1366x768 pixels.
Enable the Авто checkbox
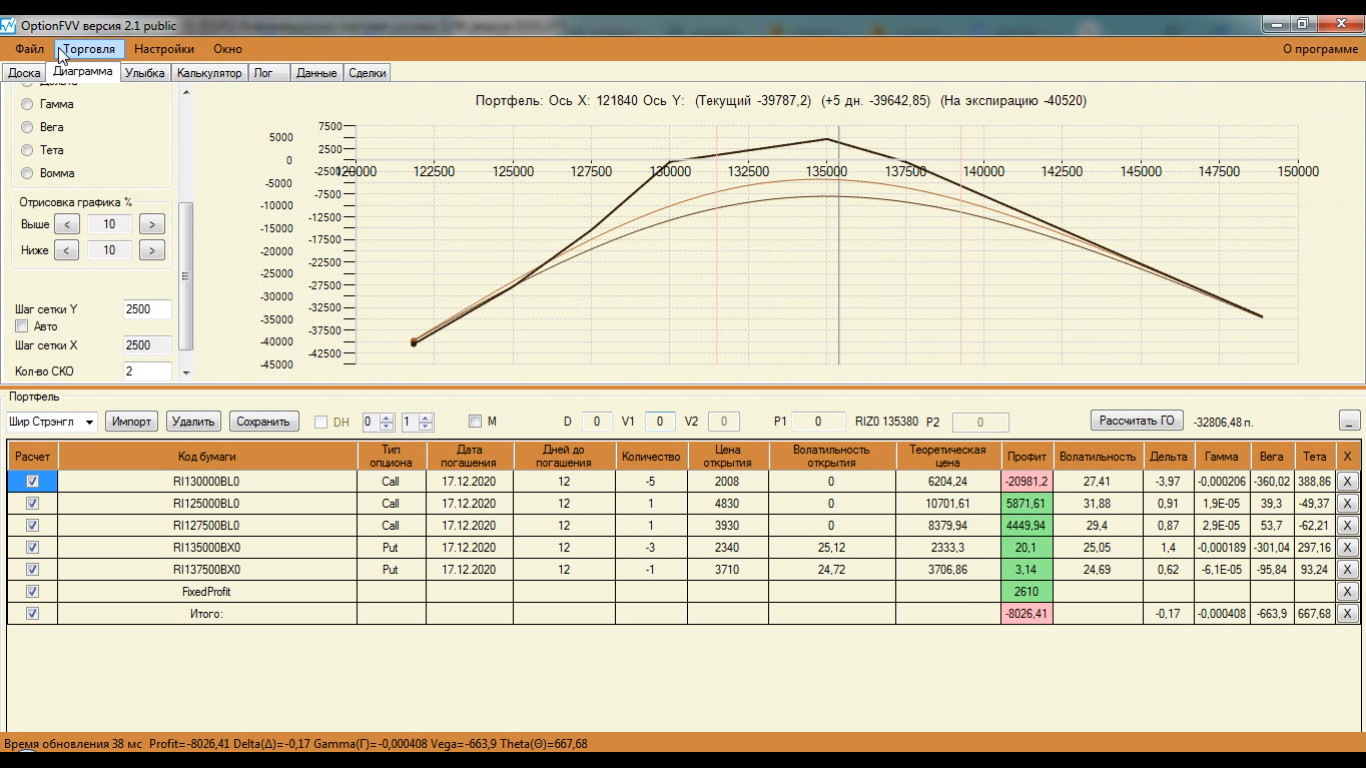tap(22, 327)
